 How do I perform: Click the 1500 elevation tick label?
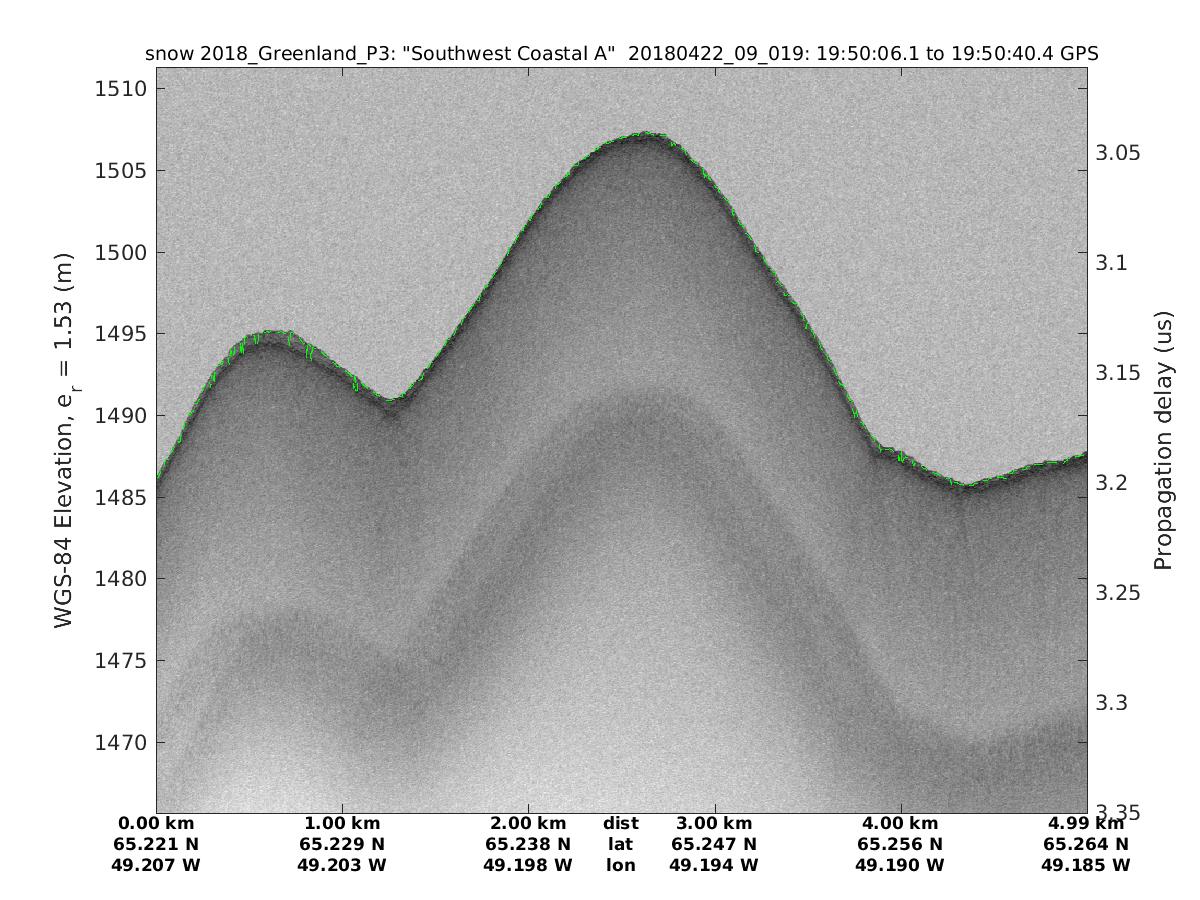pyautogui.click(x=120, y=252)
